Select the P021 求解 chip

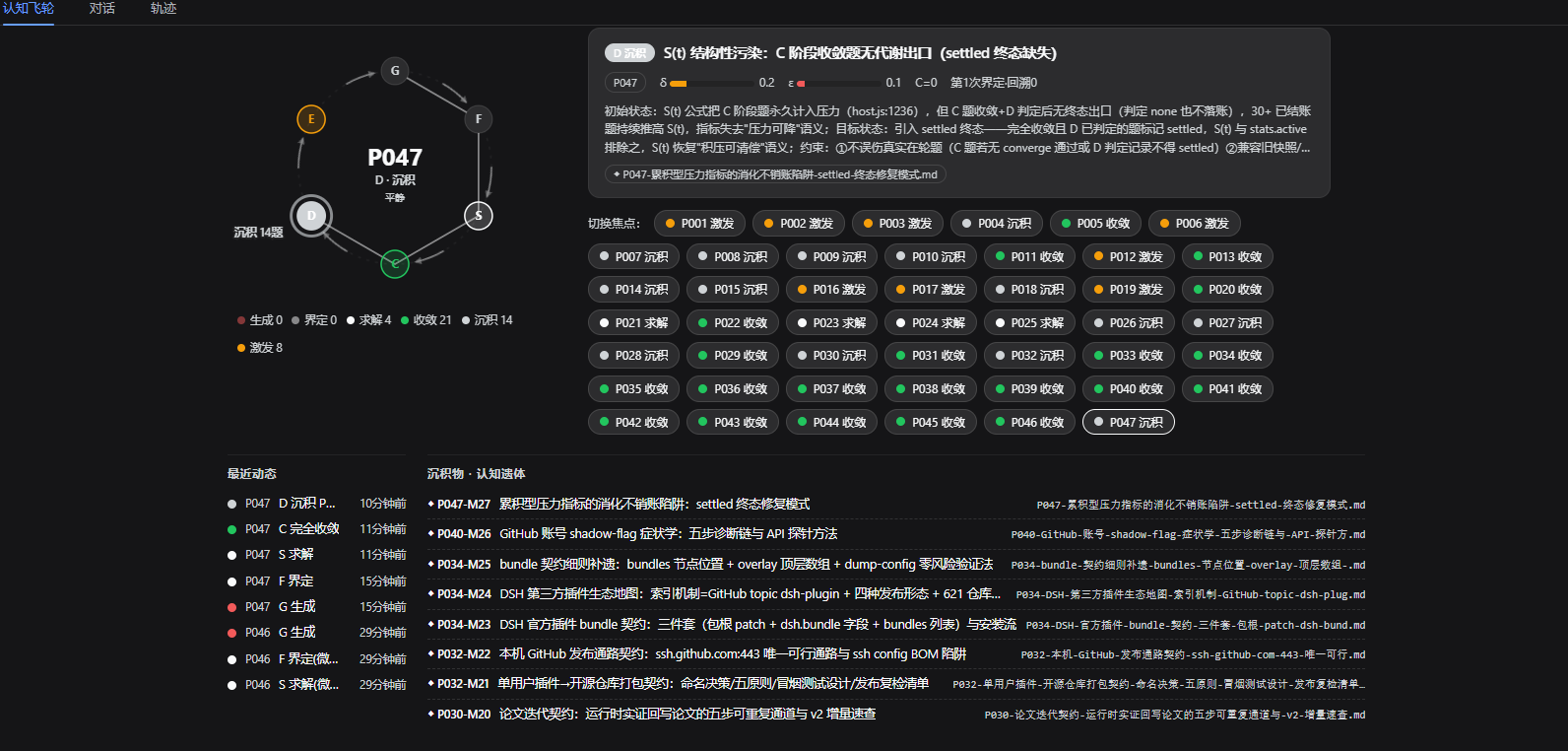pos(634,323)
